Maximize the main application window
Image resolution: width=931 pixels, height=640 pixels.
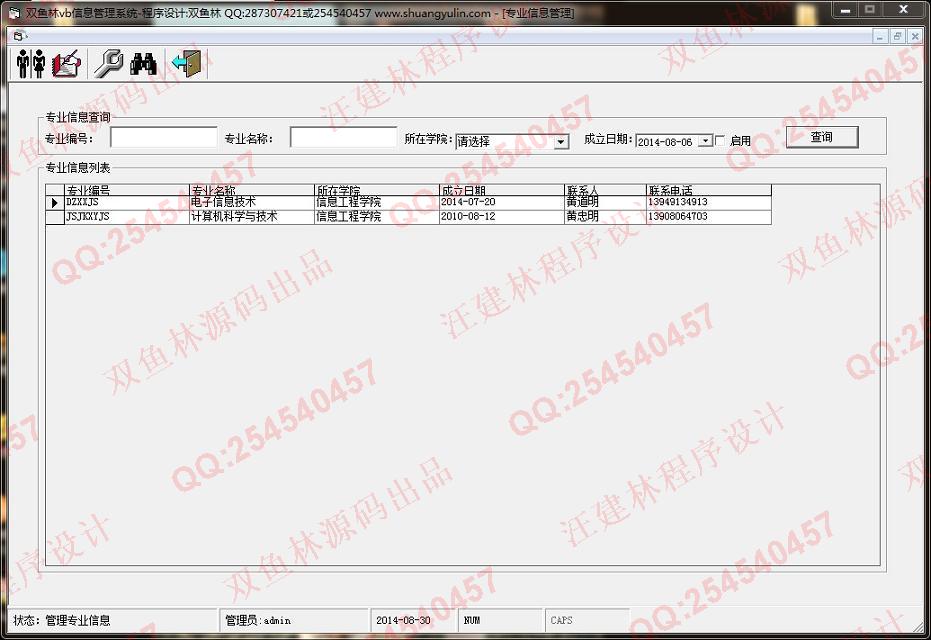(x=870, y=9)
